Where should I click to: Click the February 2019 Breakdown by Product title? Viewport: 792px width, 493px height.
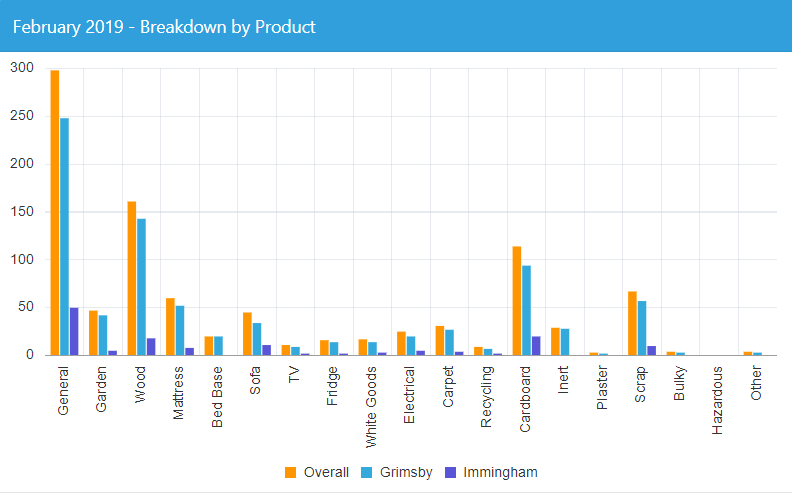tap(164, 27)
